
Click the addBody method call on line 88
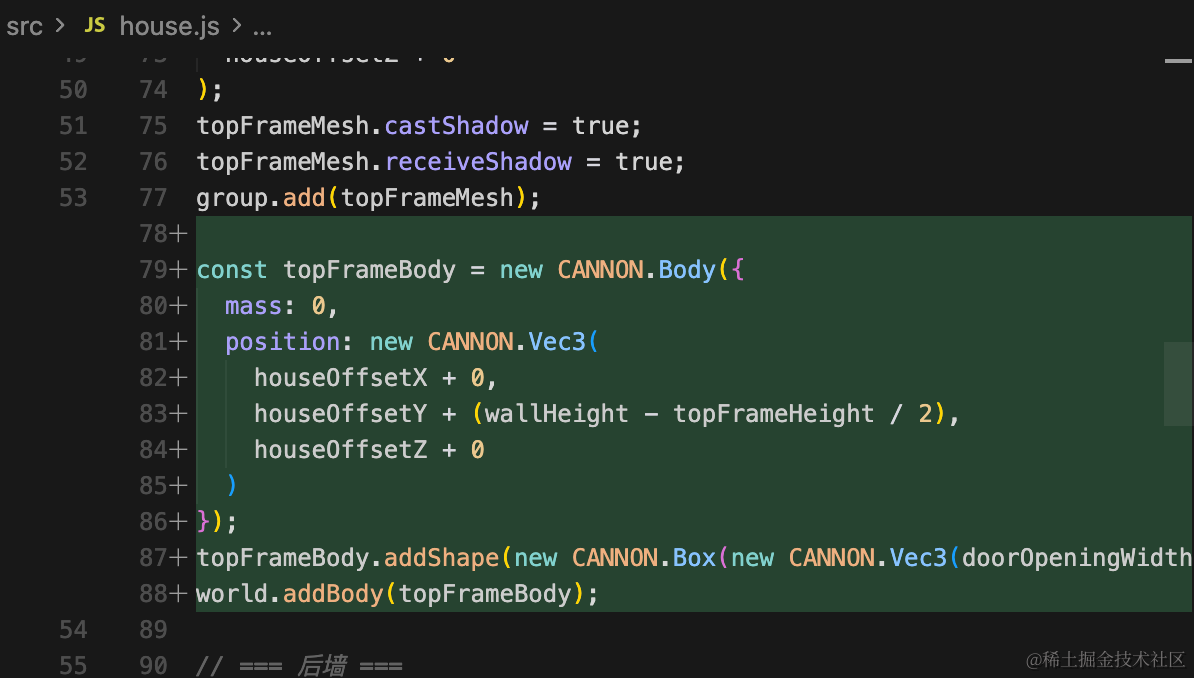[x=333, y=593]
